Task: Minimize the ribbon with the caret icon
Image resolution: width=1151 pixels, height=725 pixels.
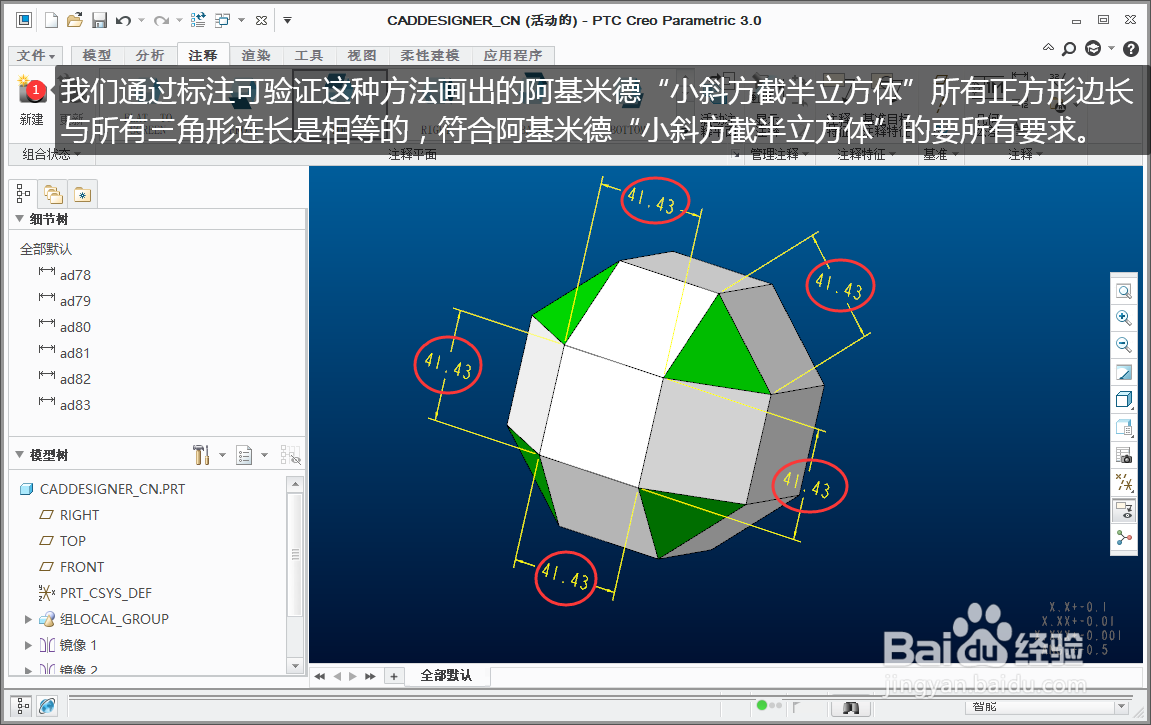Action: (x=1048, y=48)
